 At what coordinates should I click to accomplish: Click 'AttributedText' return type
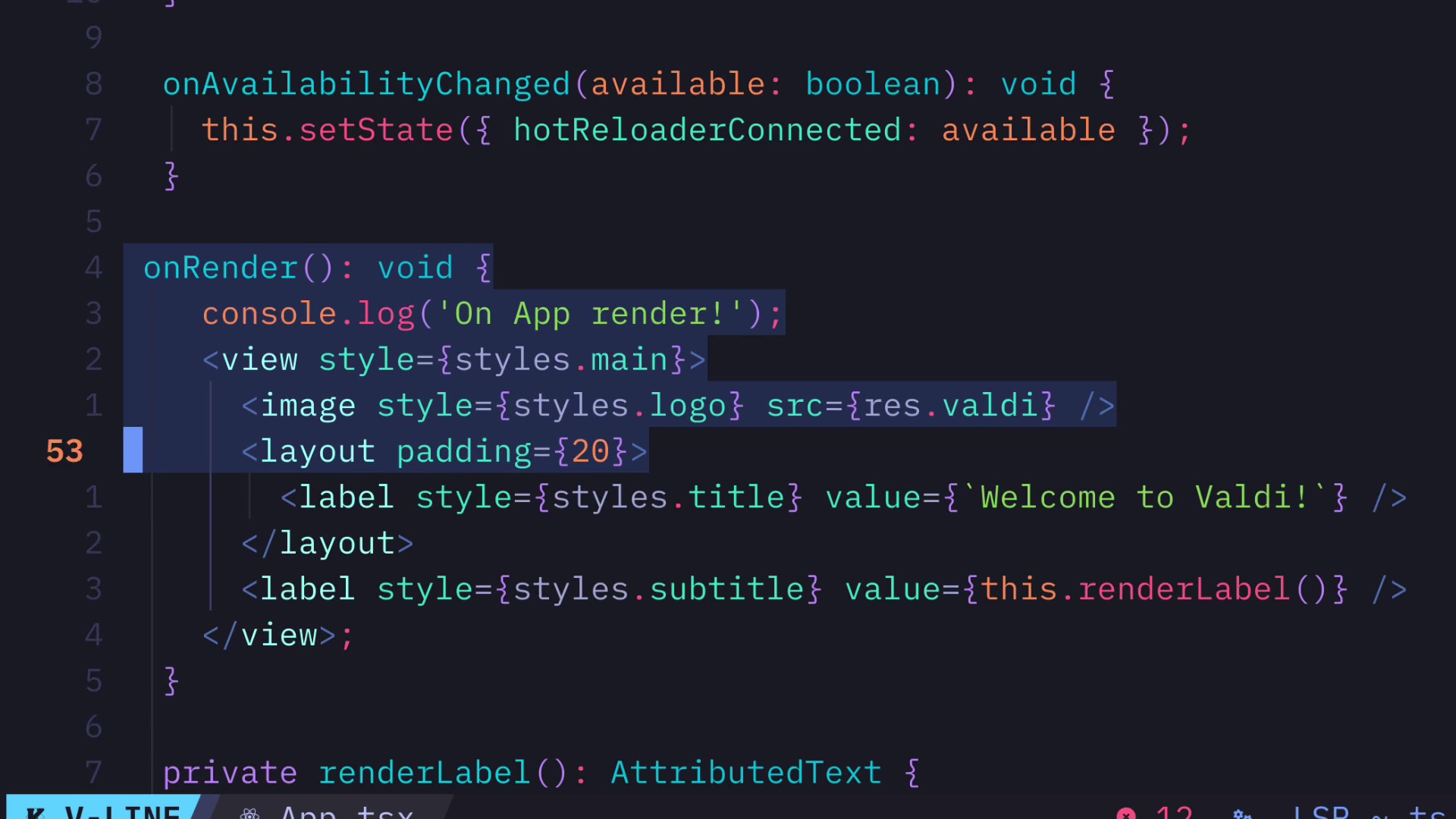tap(745, 773)
